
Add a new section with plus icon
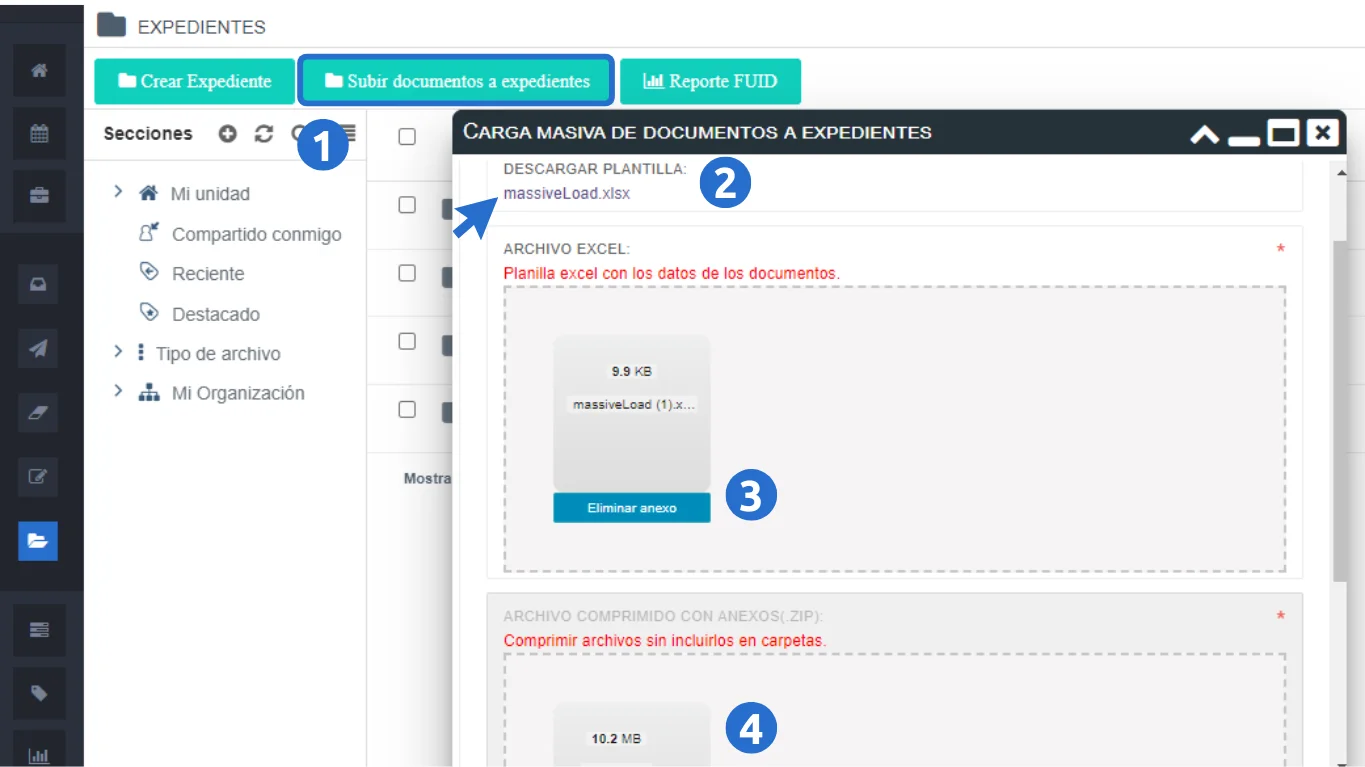point(228,133)
